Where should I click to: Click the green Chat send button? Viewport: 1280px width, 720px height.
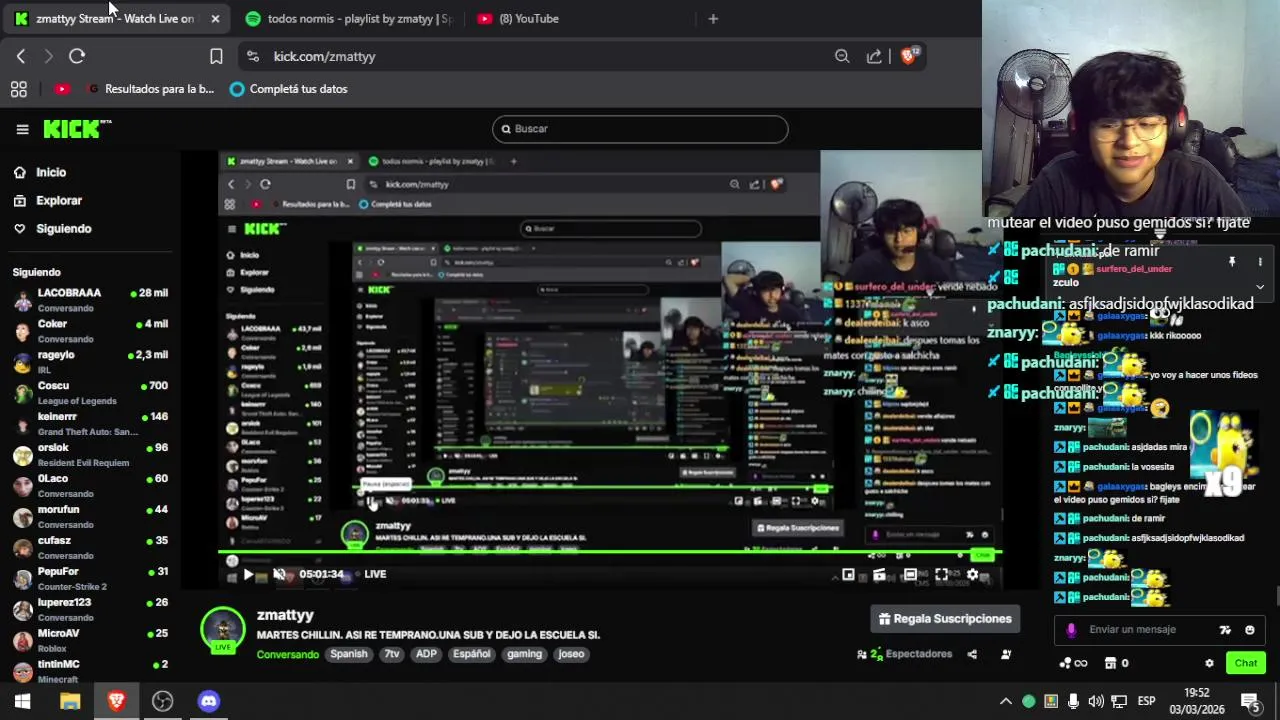click(x=1246, y=663)
